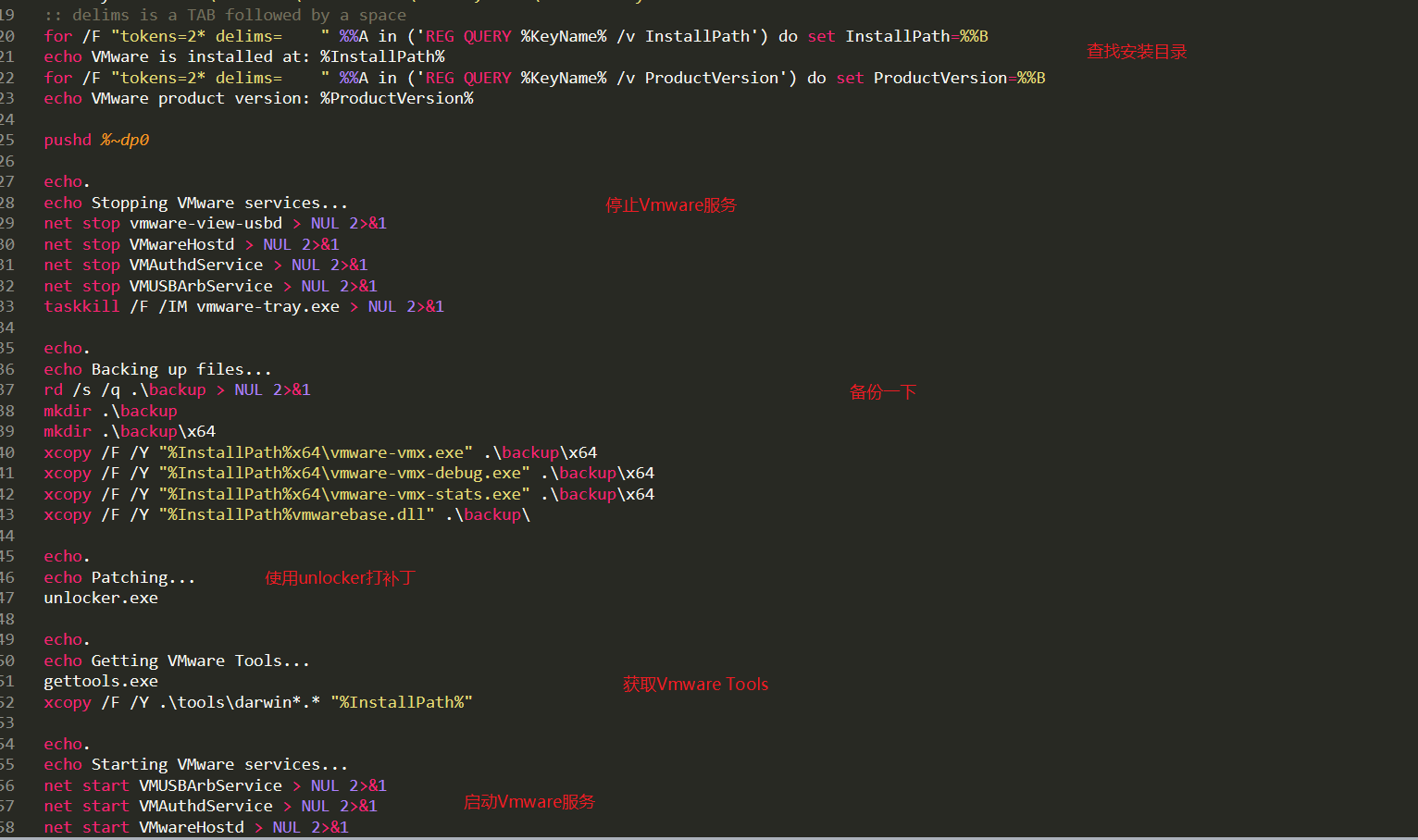Click the 'net start VMwareHostd' line
This screenshot has width=1418, height=840.
[x=196, y=827]
